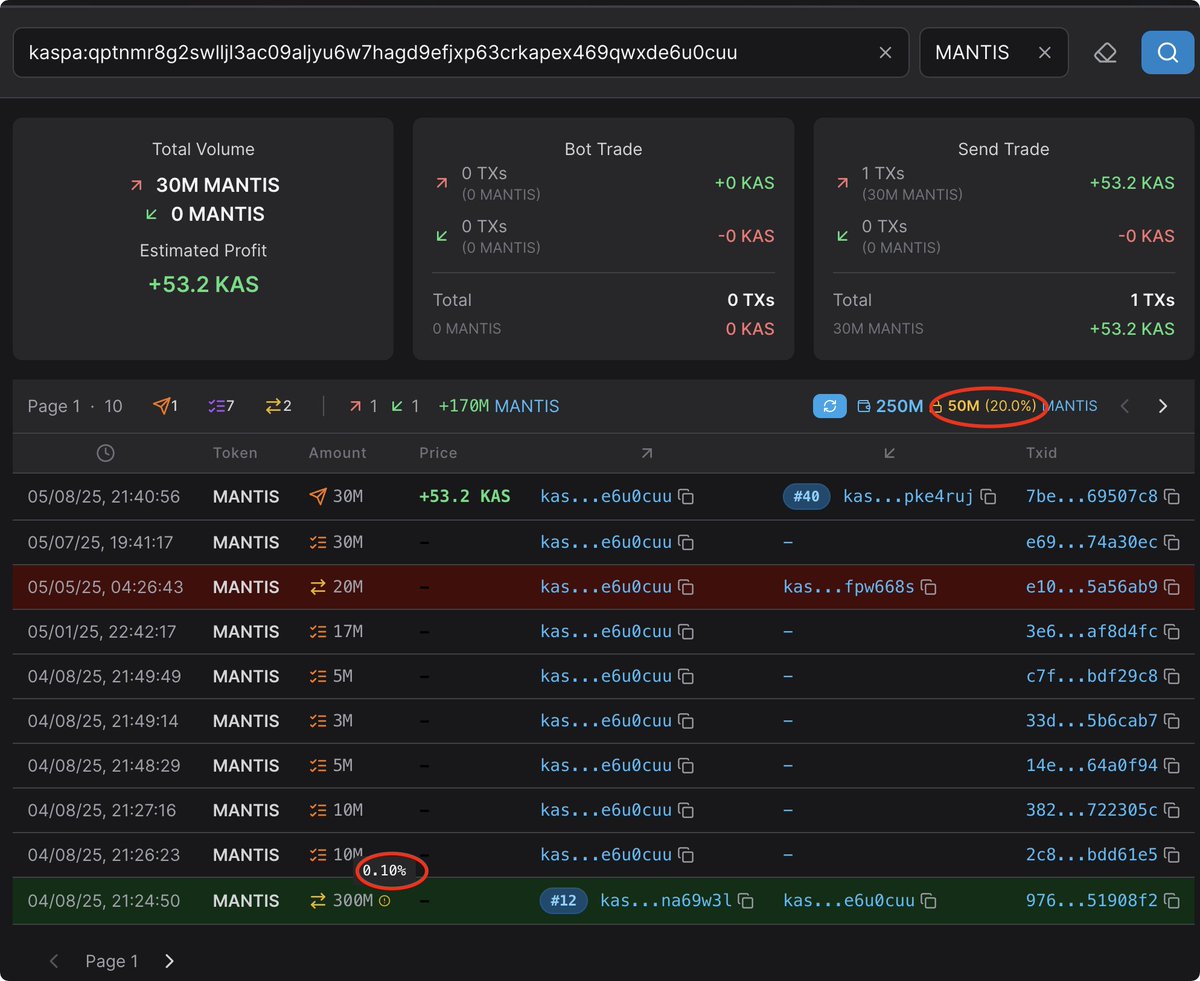
Task: Open transaction link e10...5a56ab9
Action: pyautogui.click(x=1092, y=587)
